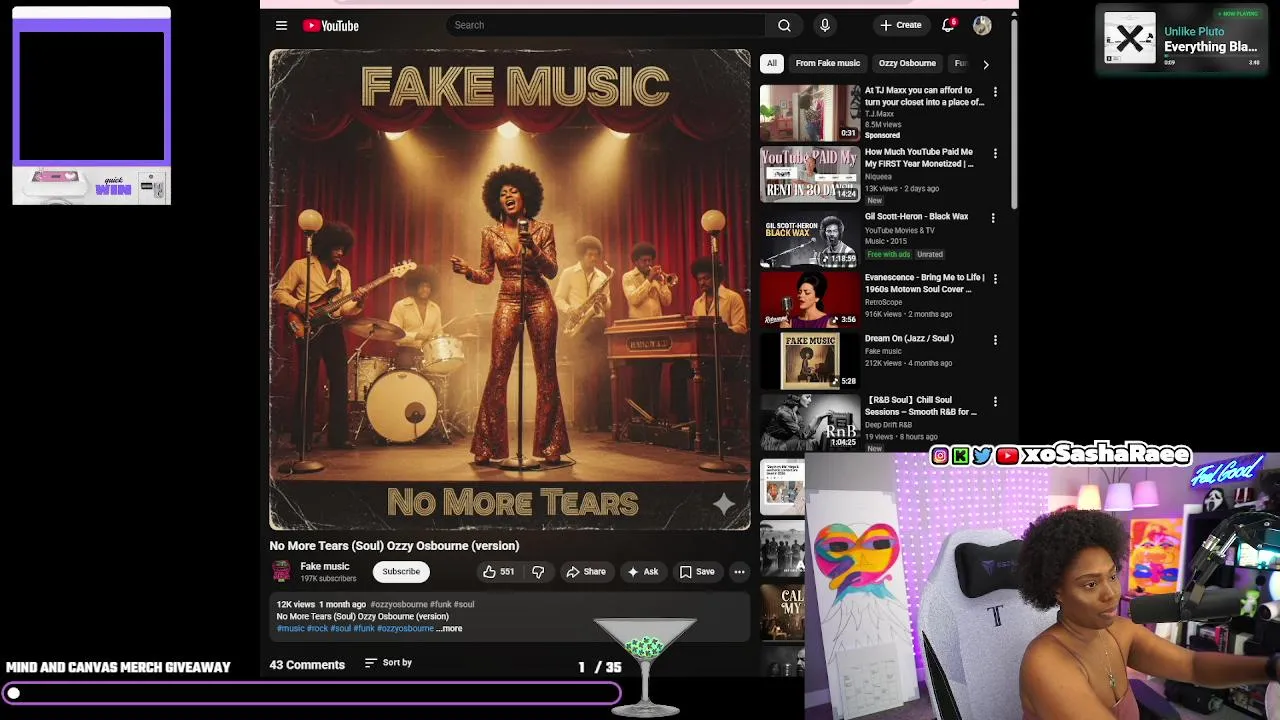Open the Fake music channel avatar
1280x720 pixels.
[281, 571]
